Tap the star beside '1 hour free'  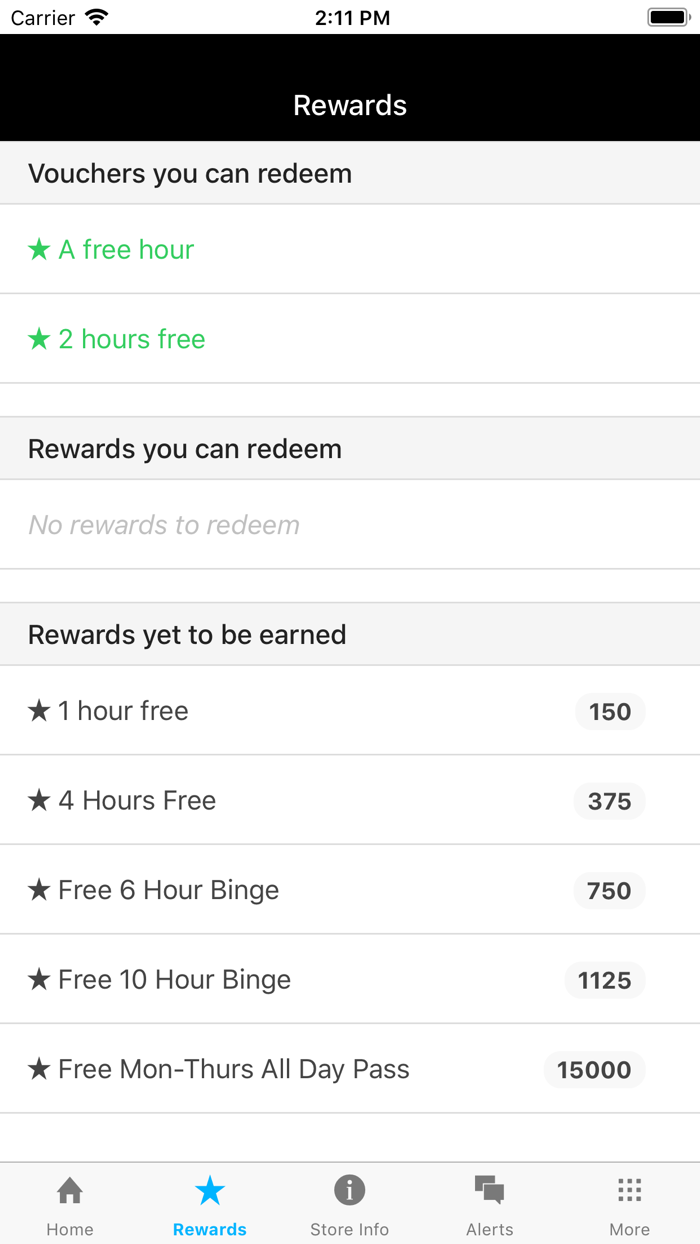38,710
